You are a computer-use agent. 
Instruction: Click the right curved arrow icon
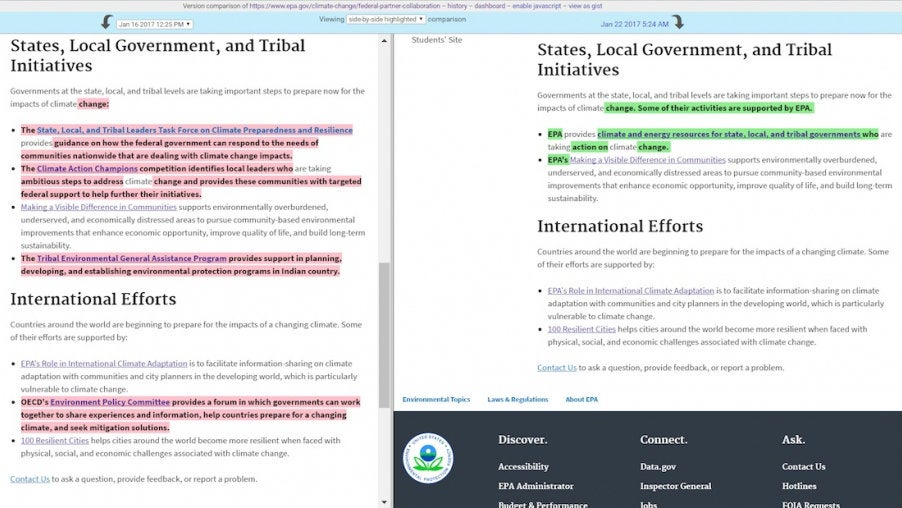678,22
